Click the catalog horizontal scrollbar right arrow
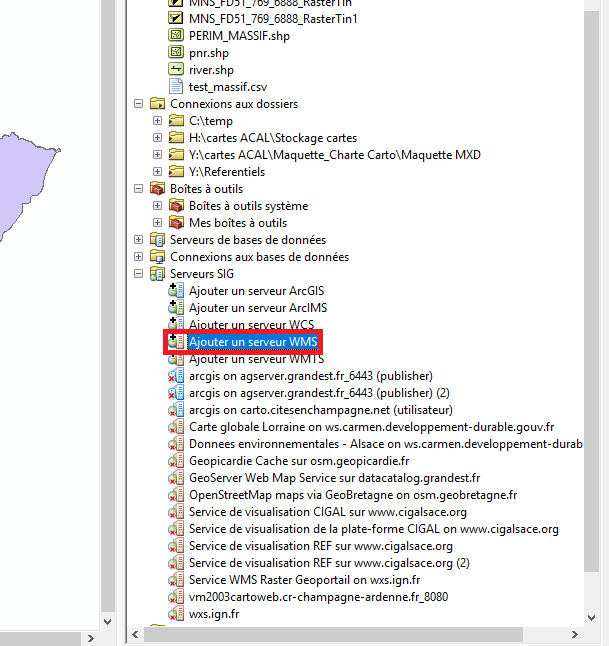 coord(575,634)
